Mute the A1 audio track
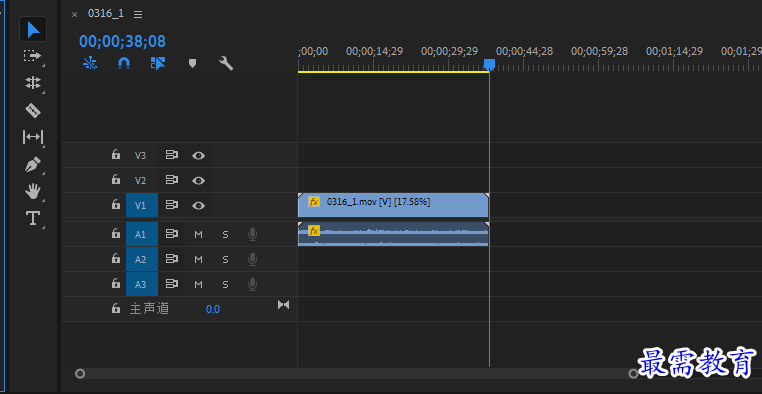The width and height of the screenshot is (762, 394). [198, 235]
